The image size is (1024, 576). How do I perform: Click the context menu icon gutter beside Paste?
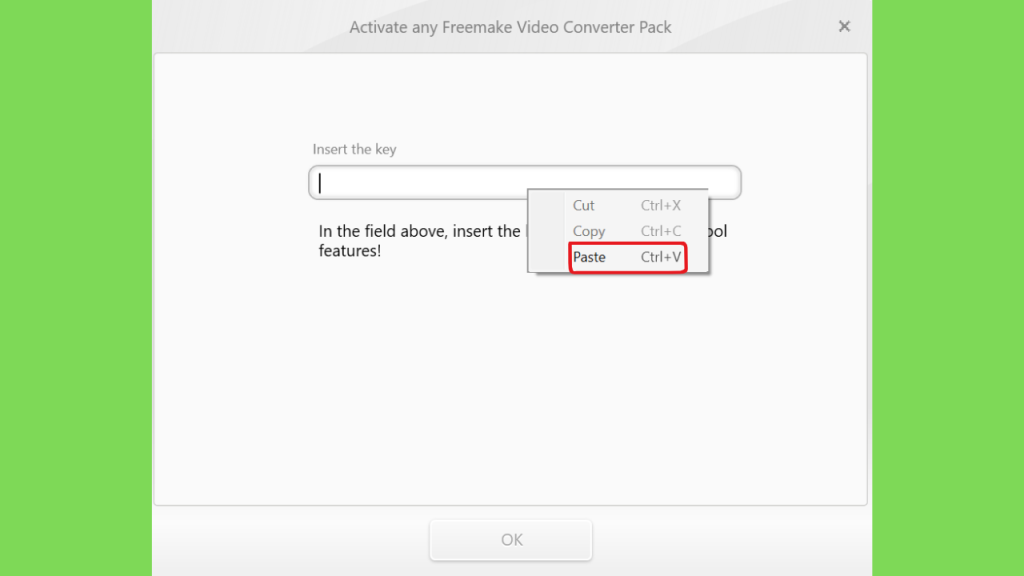547,257
